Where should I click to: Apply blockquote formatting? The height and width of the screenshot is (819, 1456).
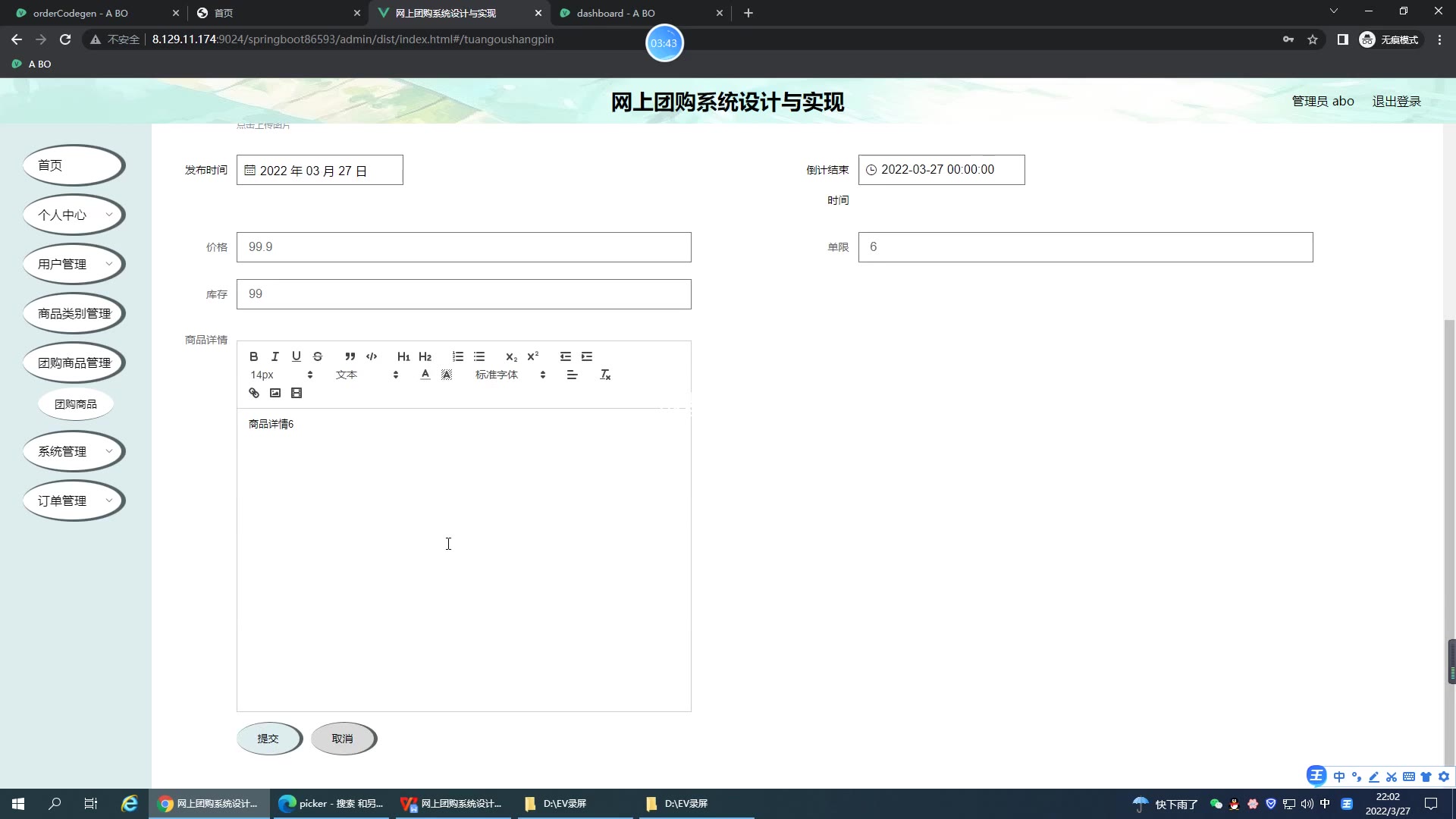(x=350, y=356)
